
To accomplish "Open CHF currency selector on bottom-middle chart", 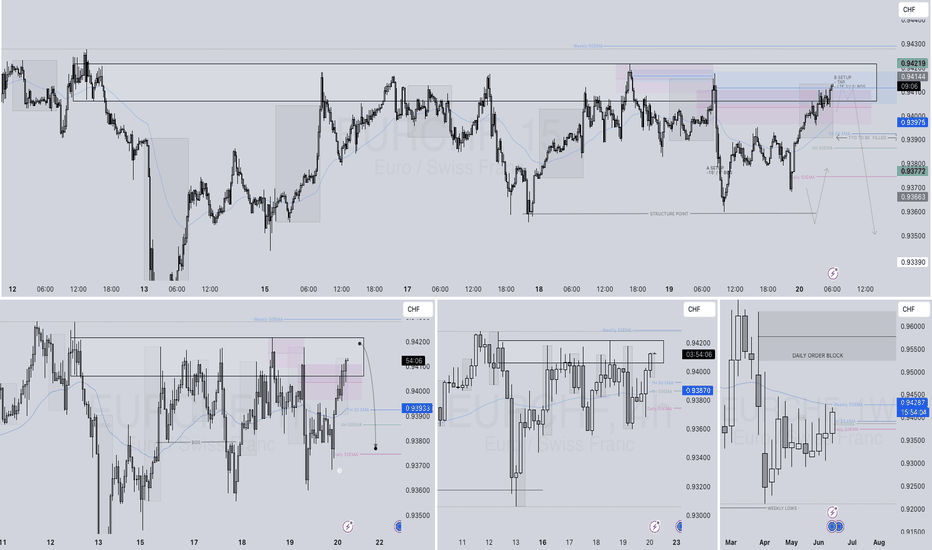I will (x=697, y=309).
